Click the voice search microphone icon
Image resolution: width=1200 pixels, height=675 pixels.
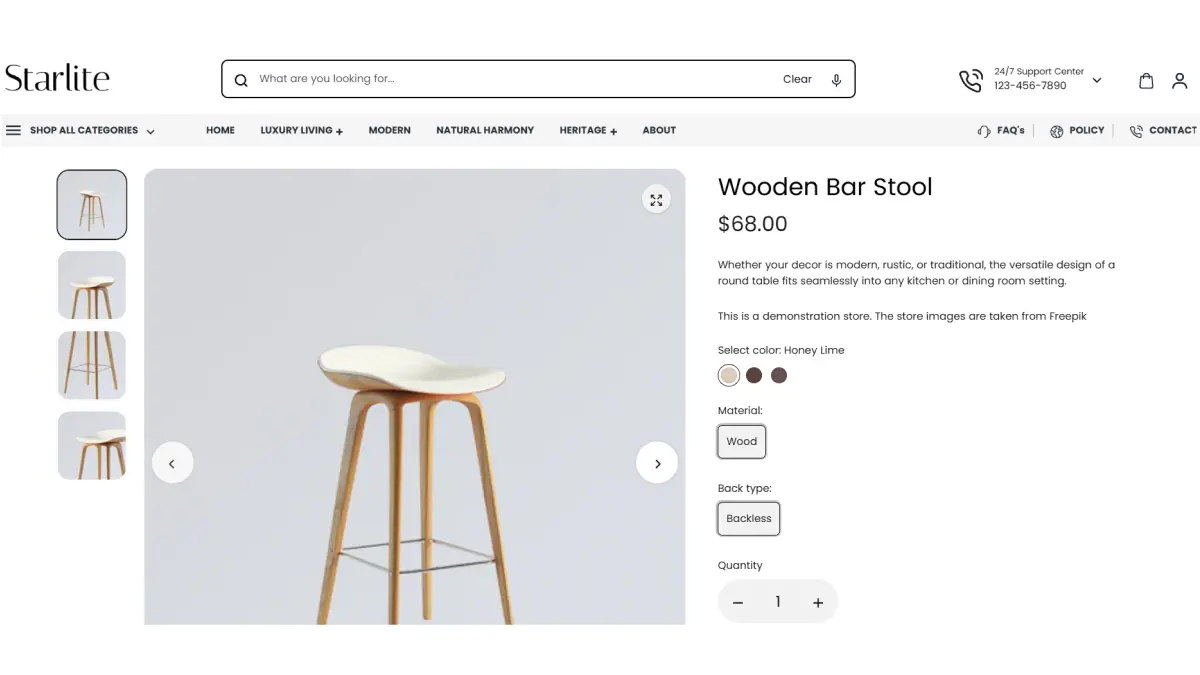[836, 79]
